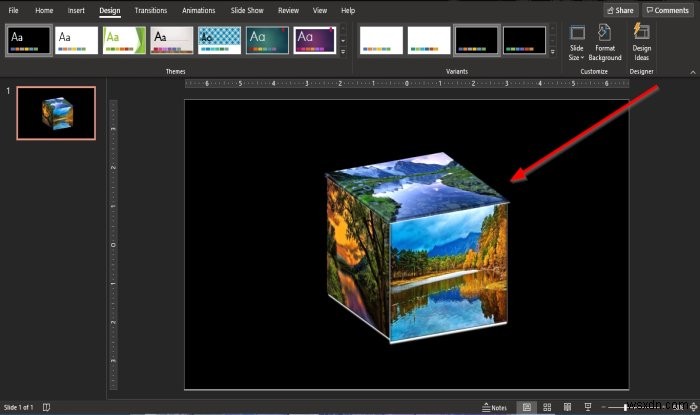Open the View tab

(320, 10)
